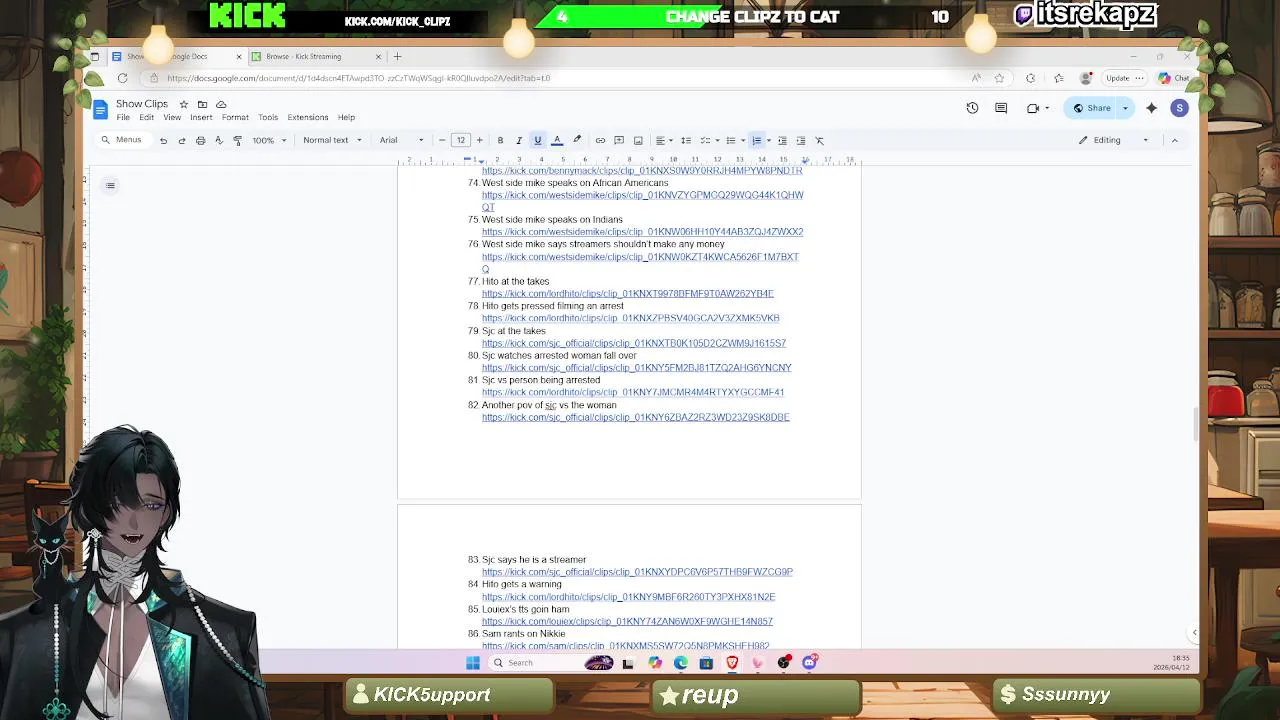
Task: View the cloud save status
Action: click(x=221, y=104)
